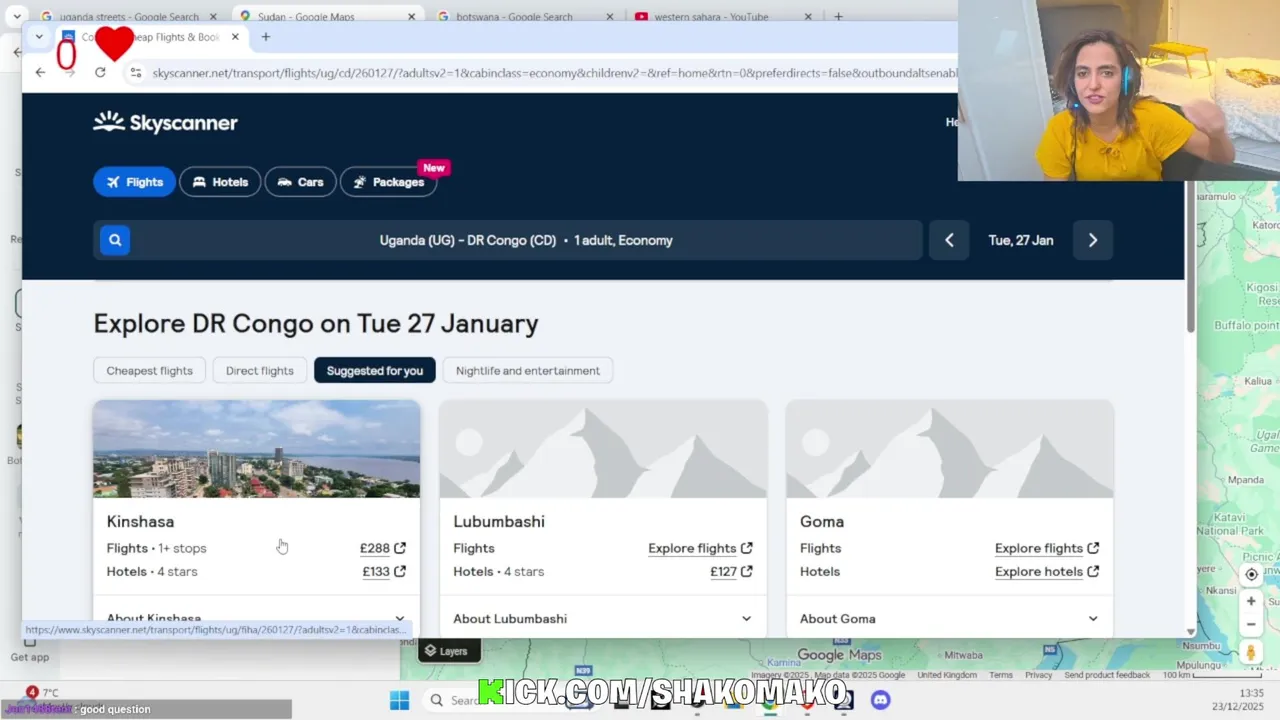The width and height of the screenshot is (1280, 720).
Task: Select the Flights pill
Action: point(134,182)
